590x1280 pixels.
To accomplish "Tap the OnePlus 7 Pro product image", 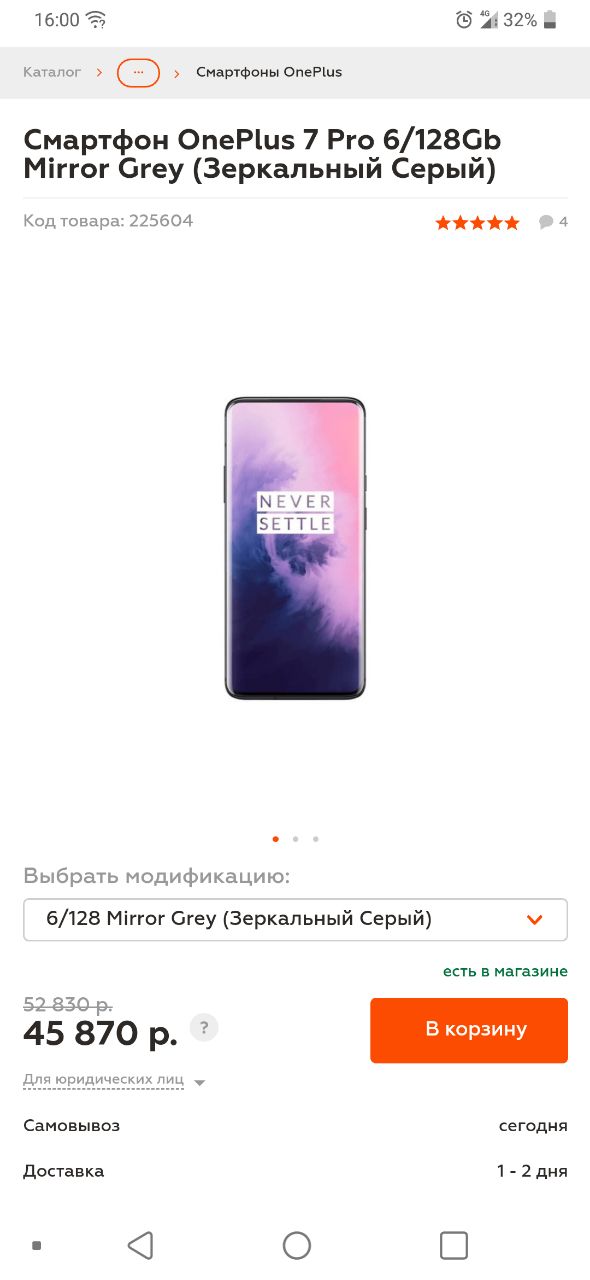I will (295, 548).
